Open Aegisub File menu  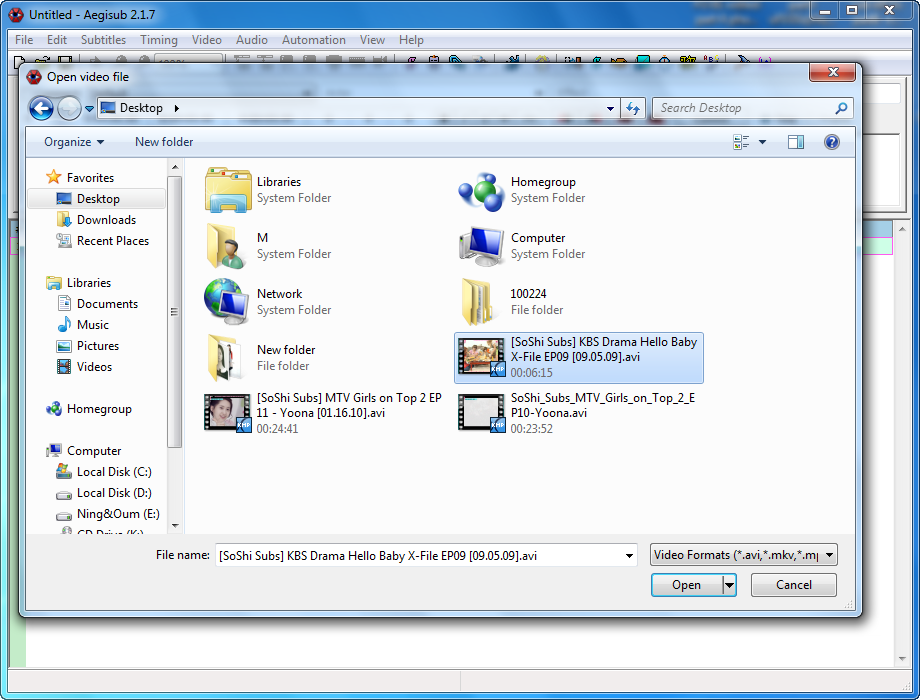24,40
